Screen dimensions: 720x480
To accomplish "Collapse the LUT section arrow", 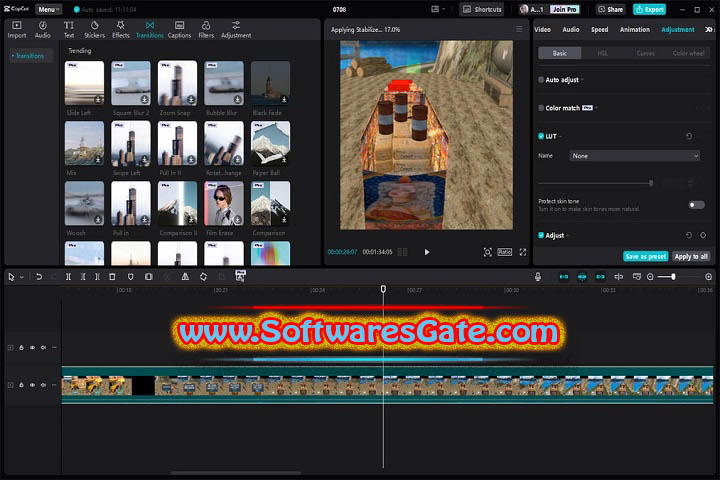I will (x=561, y=136).
